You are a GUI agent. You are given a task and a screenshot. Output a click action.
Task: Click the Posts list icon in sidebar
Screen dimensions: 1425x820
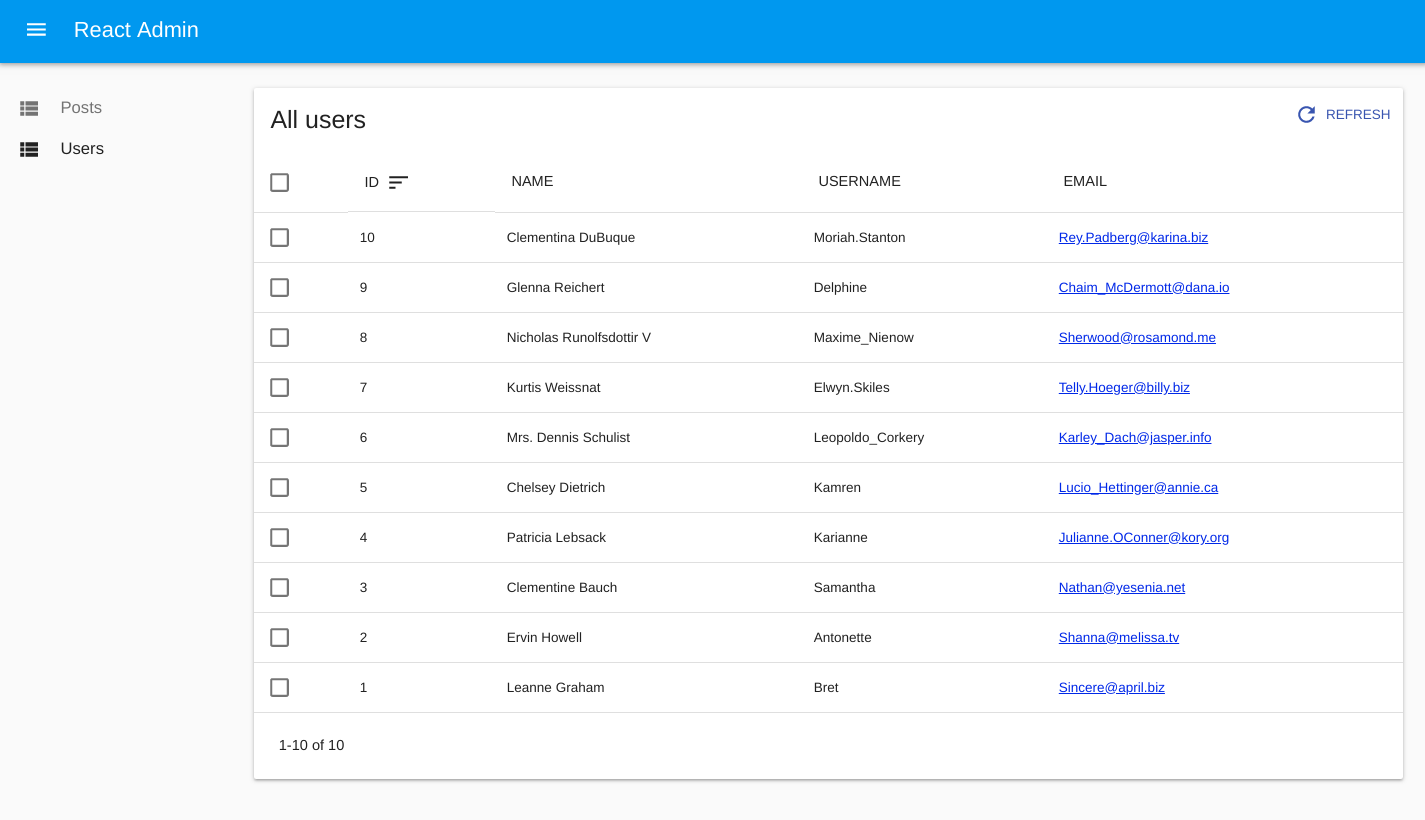(29, 108)
